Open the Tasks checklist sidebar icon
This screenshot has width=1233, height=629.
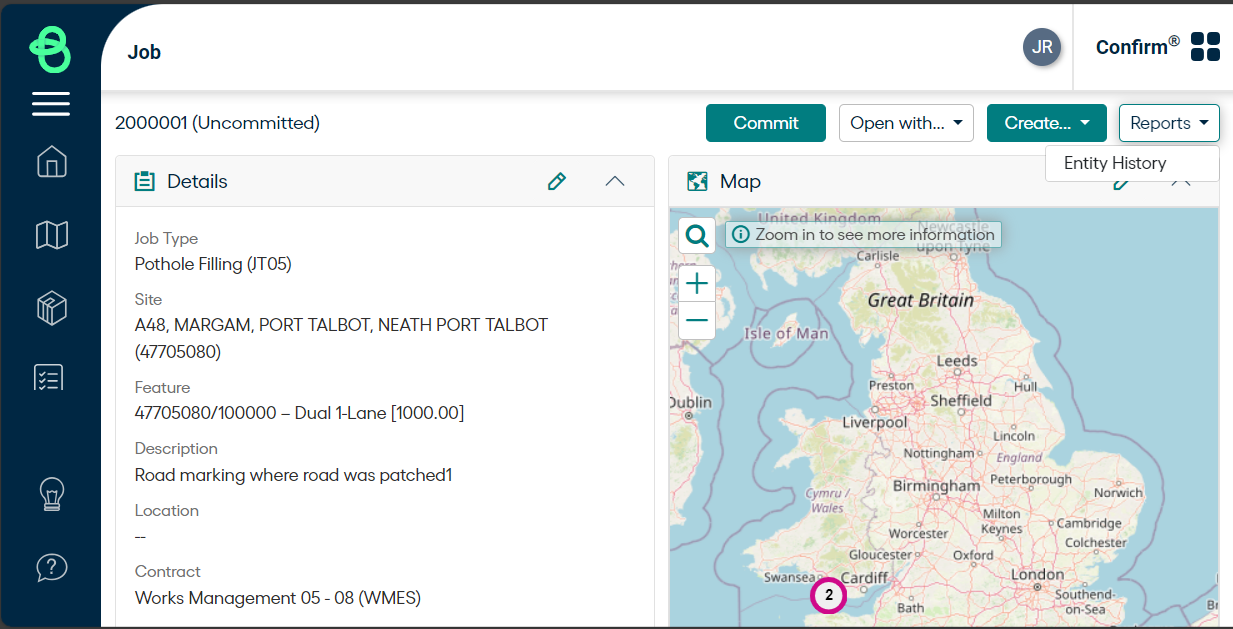pyautogui.click(x=50, y=377)
